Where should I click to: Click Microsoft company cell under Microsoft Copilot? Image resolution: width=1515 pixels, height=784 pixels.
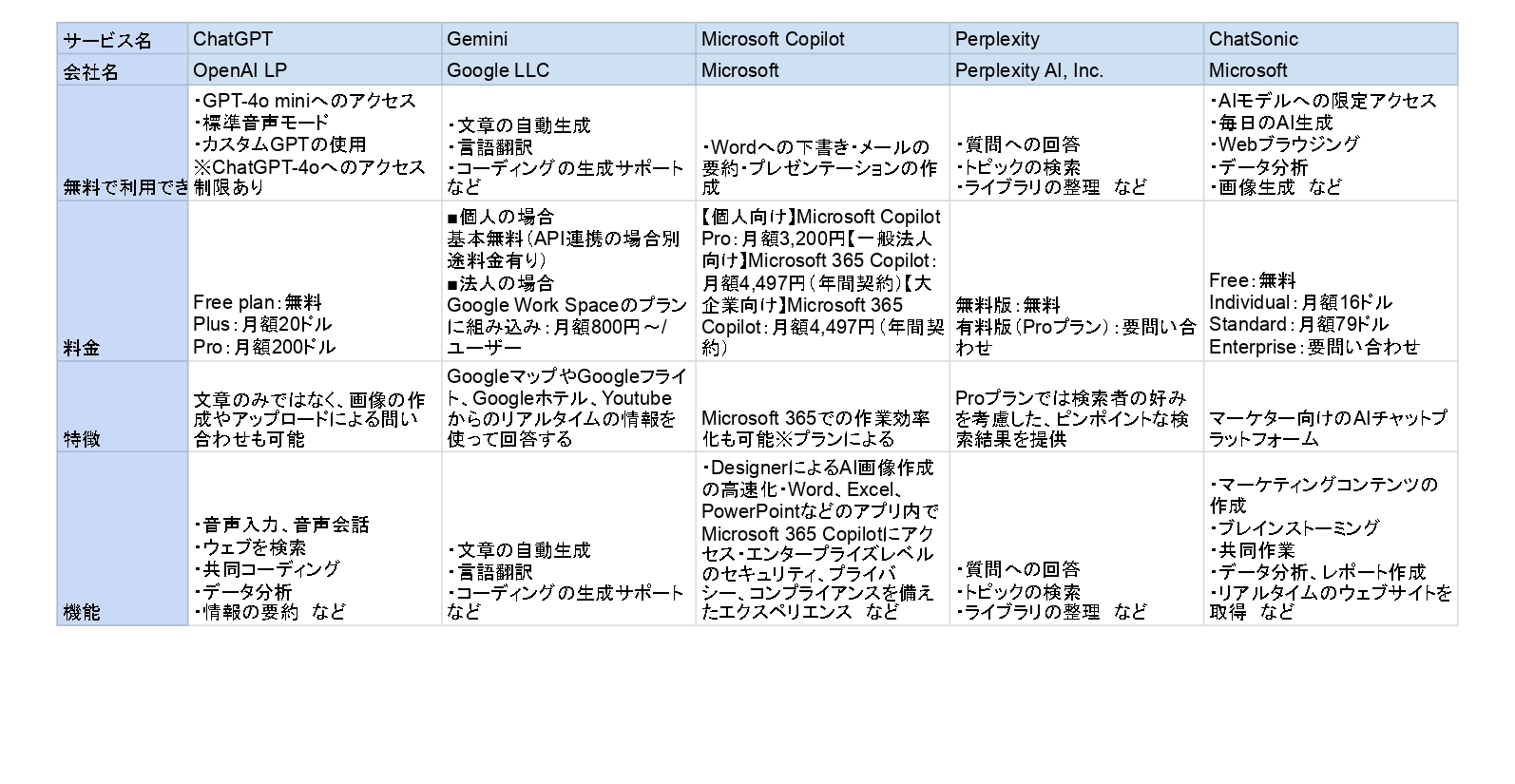coord(822,70)
